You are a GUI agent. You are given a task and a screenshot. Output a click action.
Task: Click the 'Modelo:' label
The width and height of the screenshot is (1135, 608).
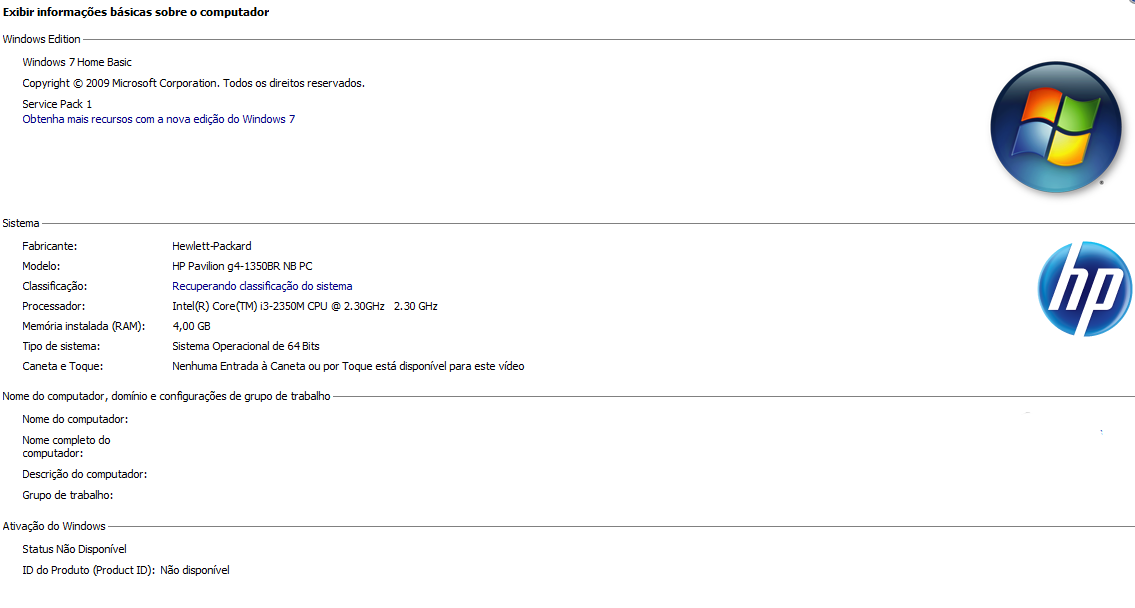pyautogui.click(x=41, y=266)
